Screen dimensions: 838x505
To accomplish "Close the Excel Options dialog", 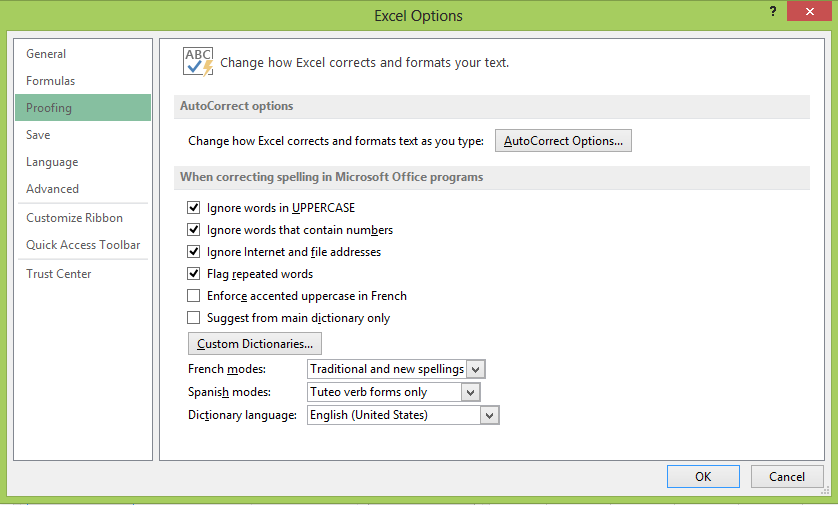I will (810, 11).
